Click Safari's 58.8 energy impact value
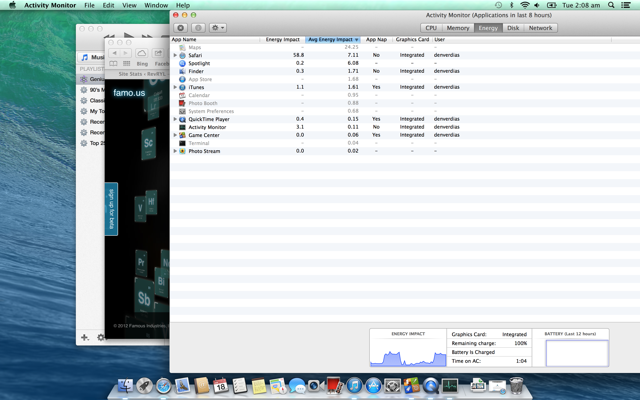 [x=298, y=55]
